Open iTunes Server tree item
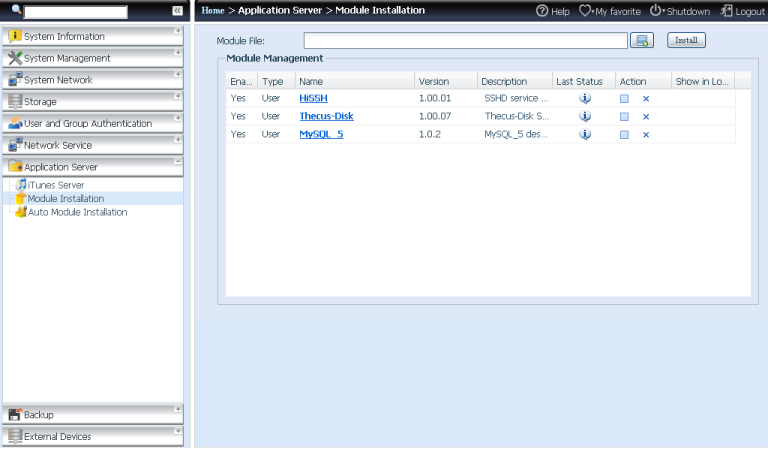The width and height of the screenshot is (768, 449). (56, 185)
